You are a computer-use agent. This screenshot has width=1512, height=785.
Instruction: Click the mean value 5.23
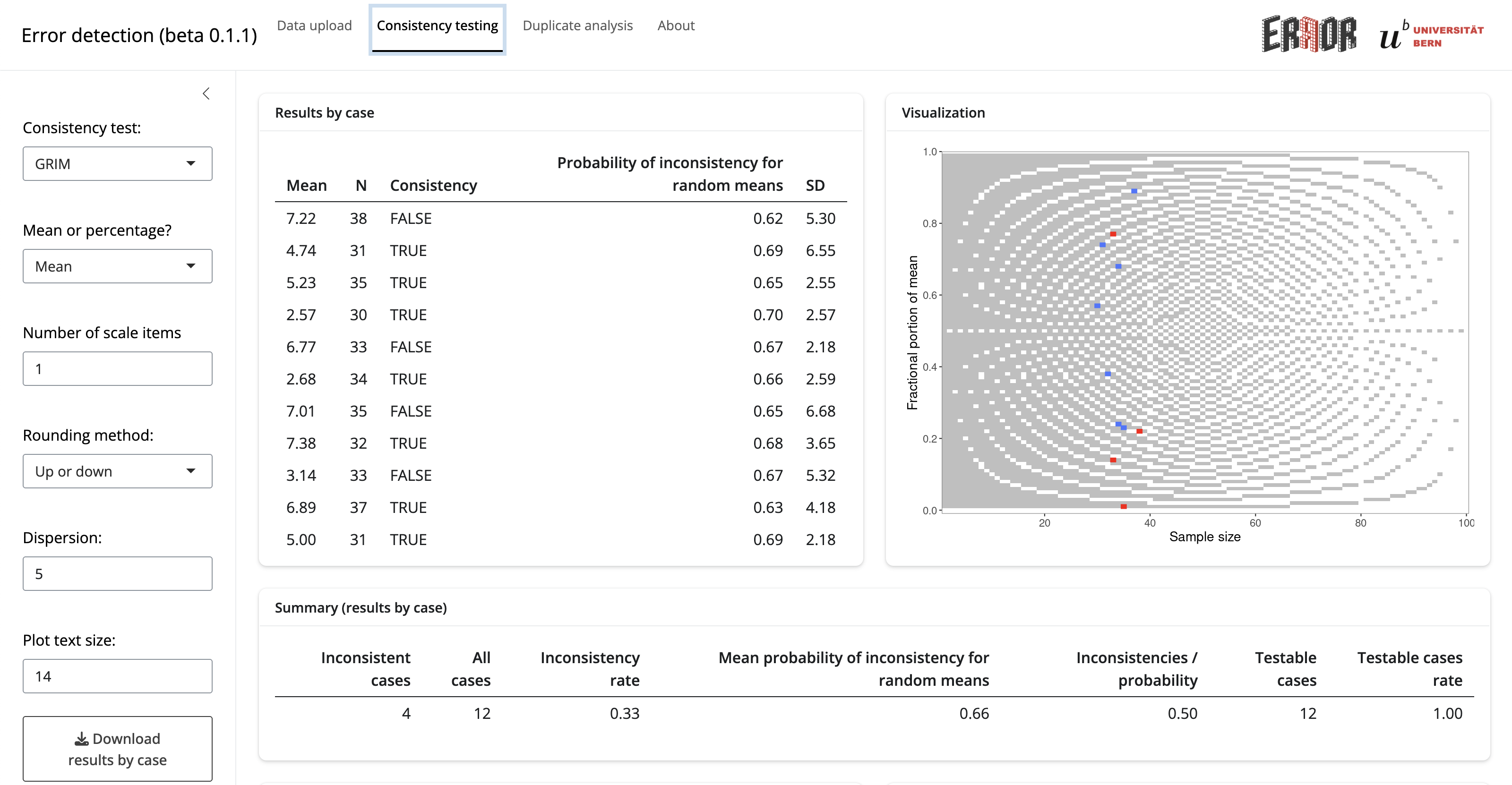(301, 283)
